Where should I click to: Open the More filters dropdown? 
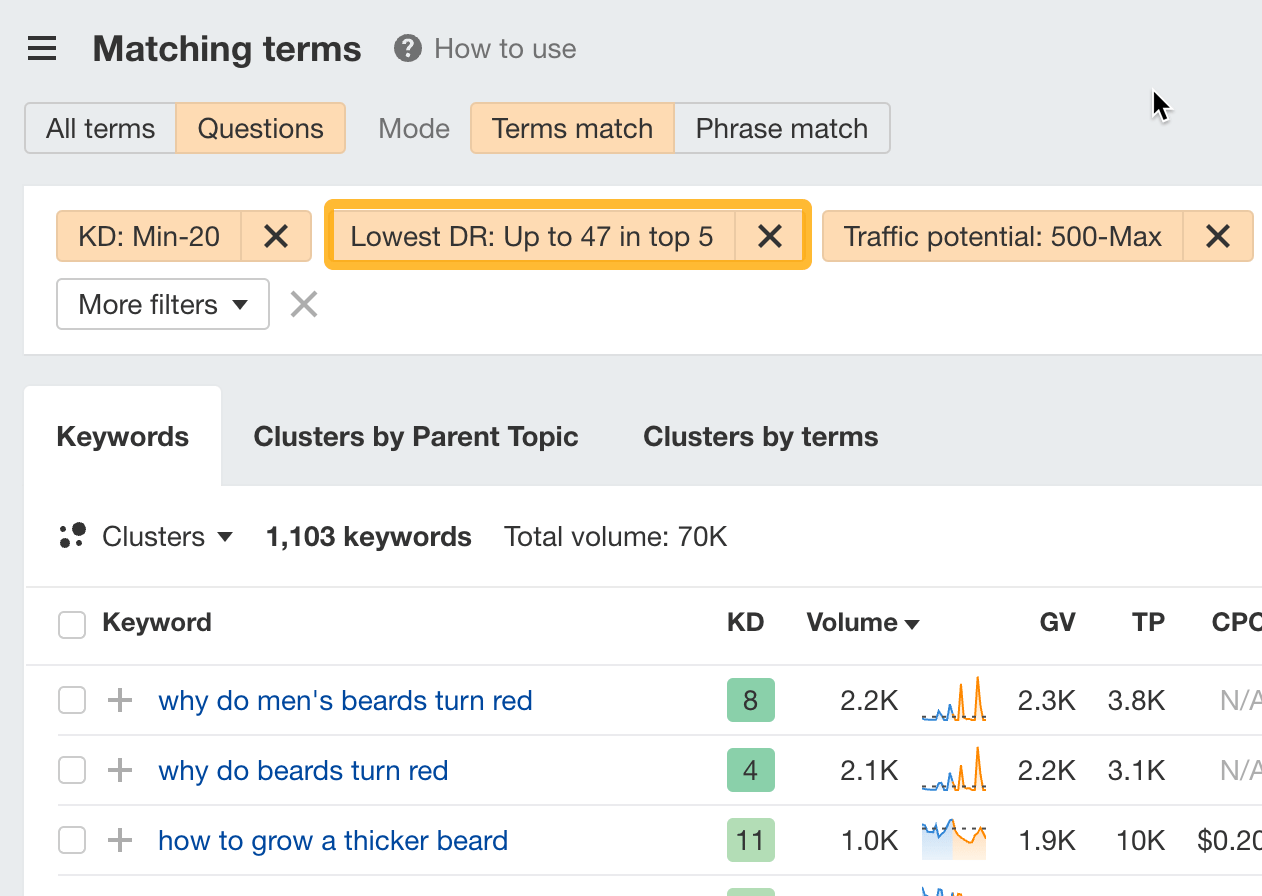pyautogui.click(x=162, y=304)
